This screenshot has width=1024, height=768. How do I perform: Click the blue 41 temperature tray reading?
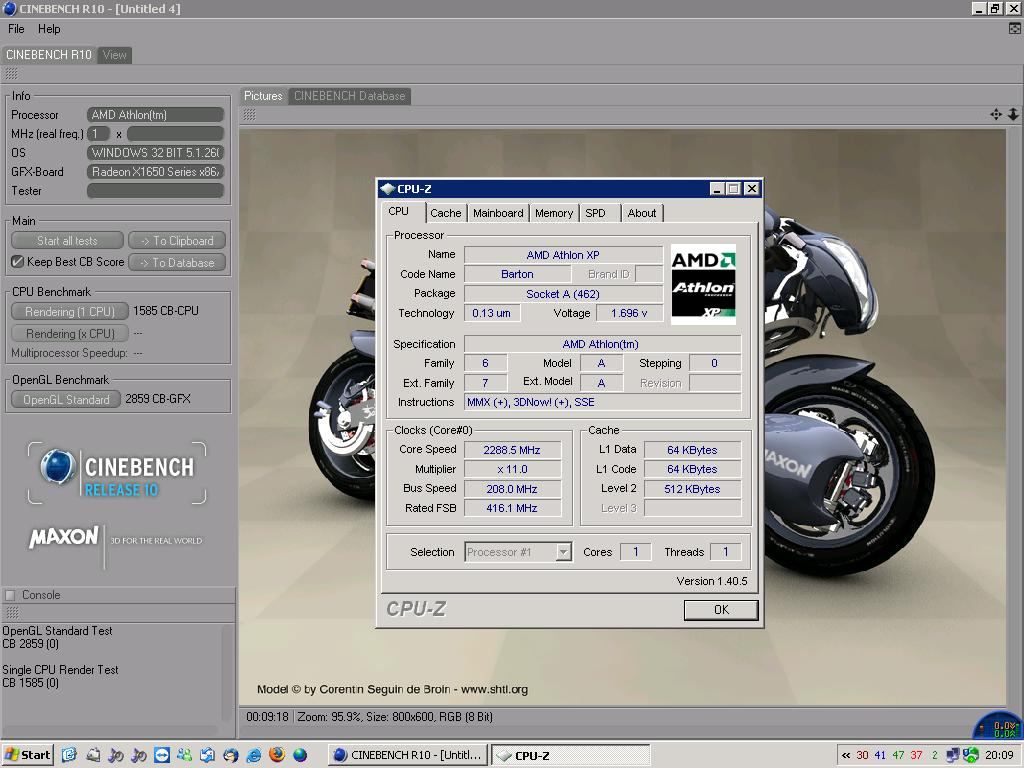[880, 756]
